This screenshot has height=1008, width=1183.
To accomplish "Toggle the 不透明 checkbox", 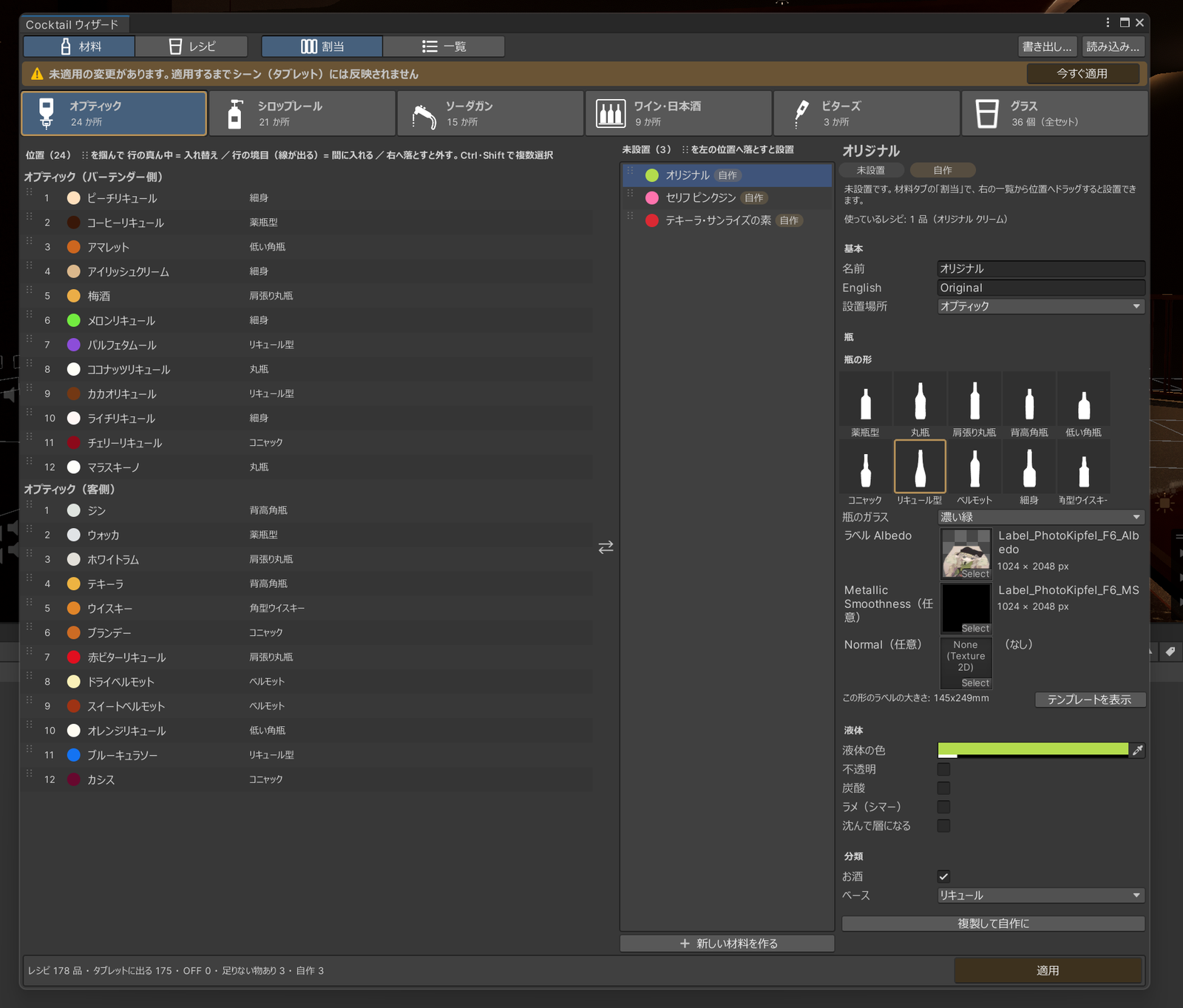I will coord(943,769).
